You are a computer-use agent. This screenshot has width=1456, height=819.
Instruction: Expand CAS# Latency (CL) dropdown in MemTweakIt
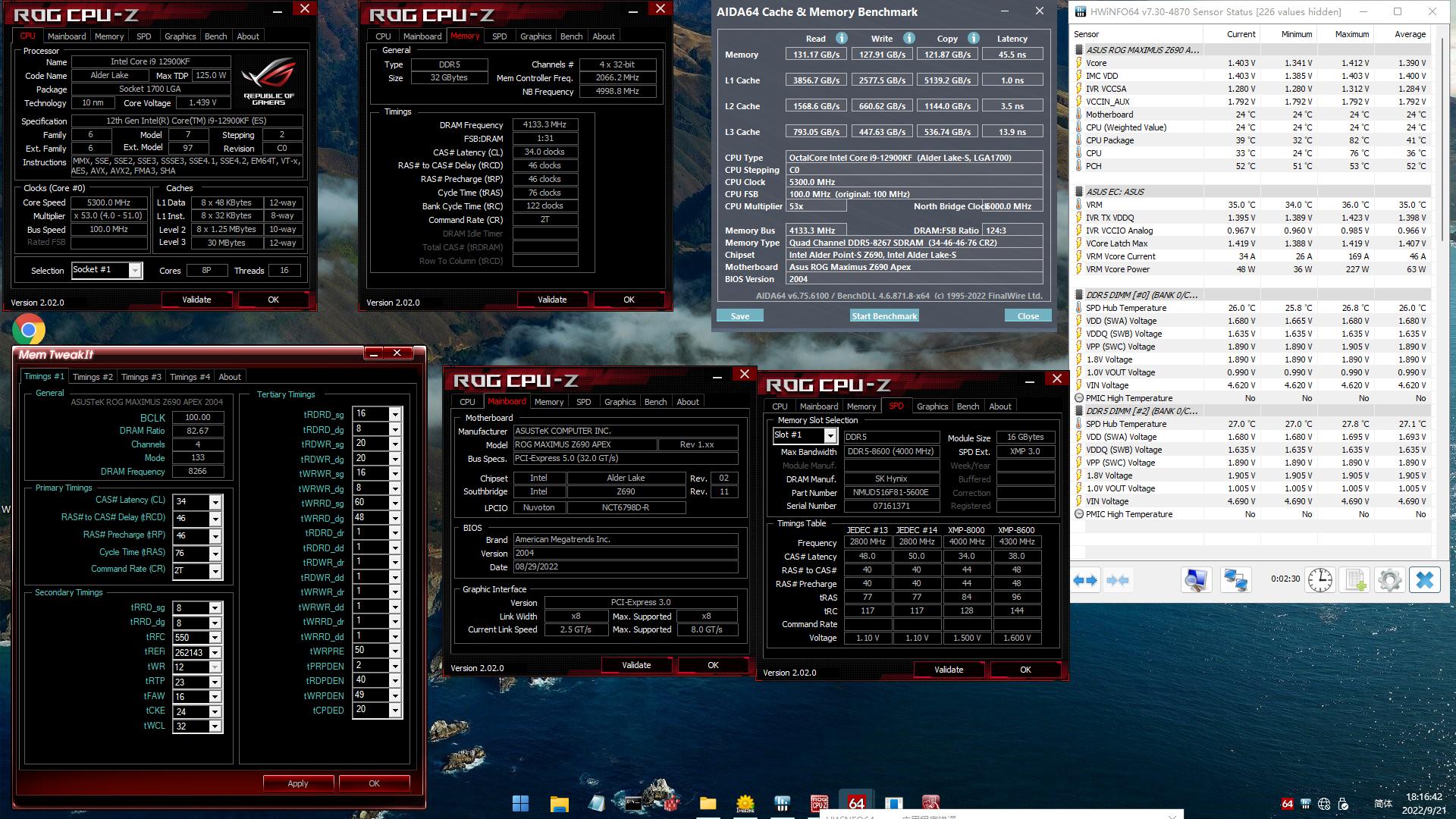pyautogui.click(x=215, y=502)
